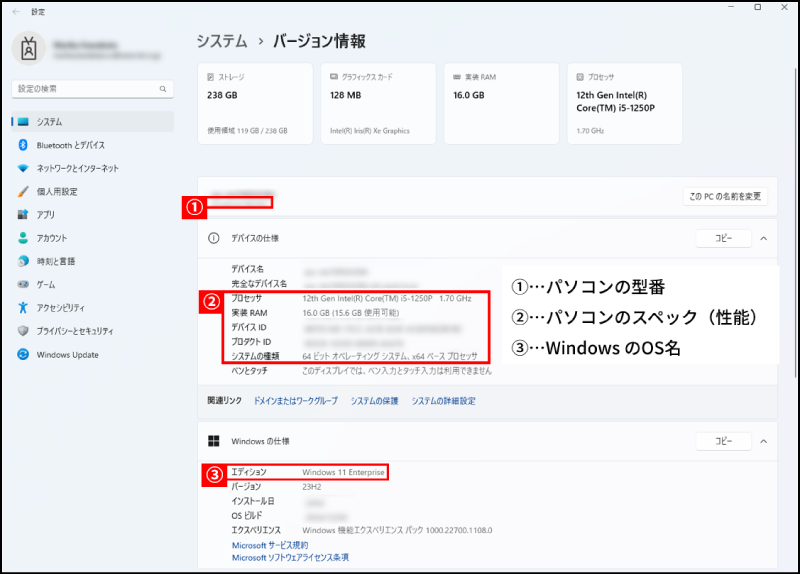Image resolution: width=800 pixels, height=574 pixels.
Task: Click the アカウント person icon
Action: pos(23,238)
